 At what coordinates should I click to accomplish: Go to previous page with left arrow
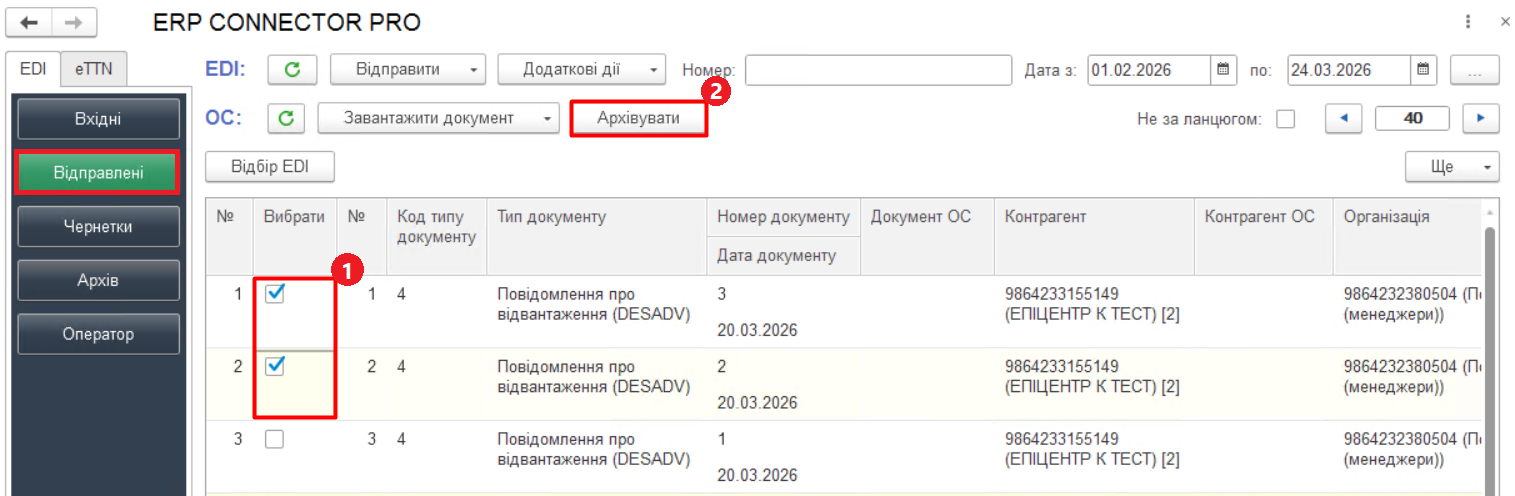point(1343,118)
